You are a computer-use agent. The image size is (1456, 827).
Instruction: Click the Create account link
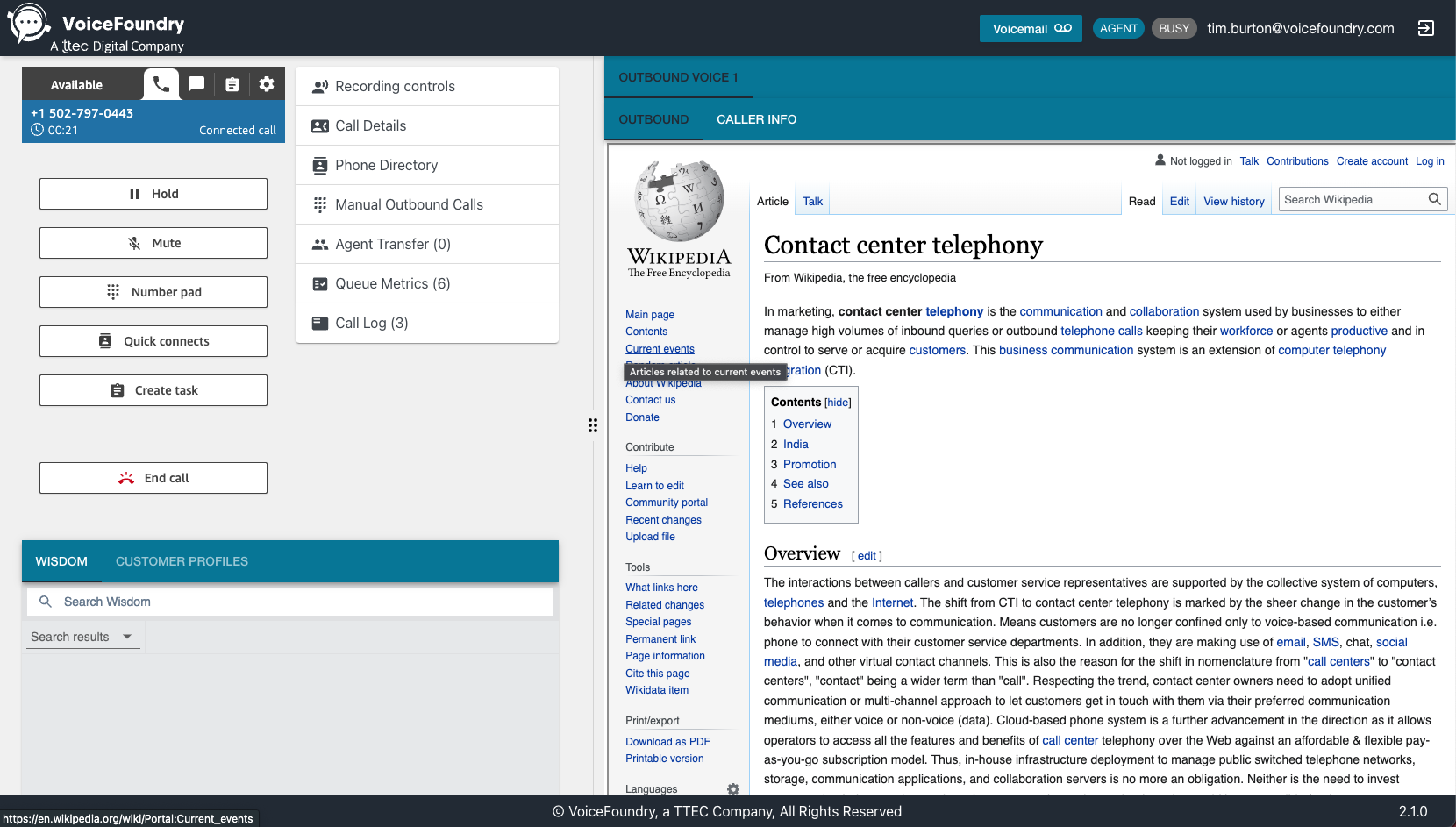1372,161
